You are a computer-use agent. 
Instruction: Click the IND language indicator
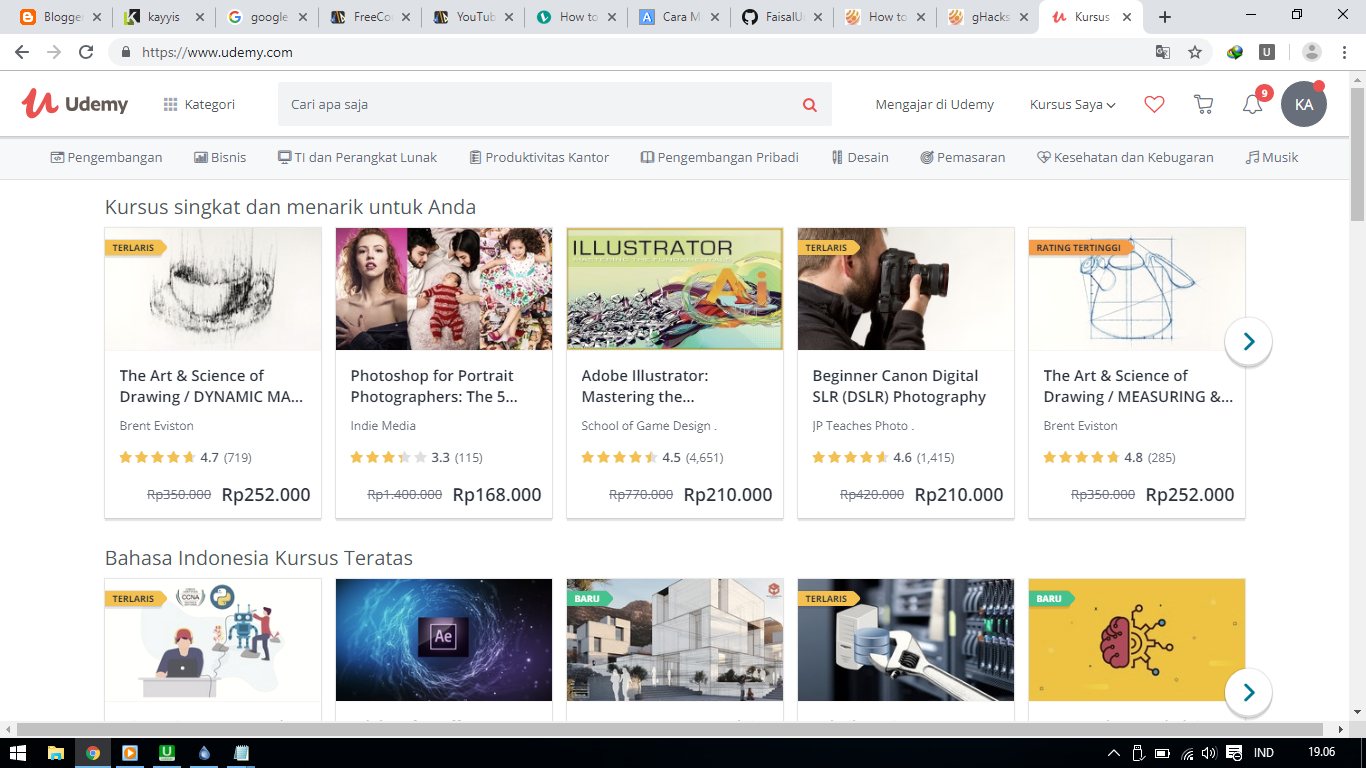(x=1264, y=753)
